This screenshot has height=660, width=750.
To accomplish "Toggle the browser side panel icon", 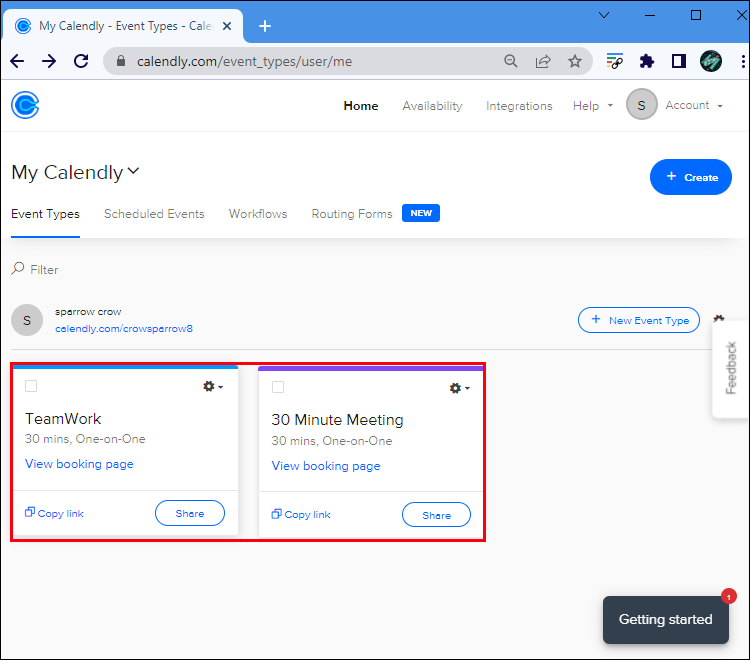I will pyautogui.click(x=678, y=61).
